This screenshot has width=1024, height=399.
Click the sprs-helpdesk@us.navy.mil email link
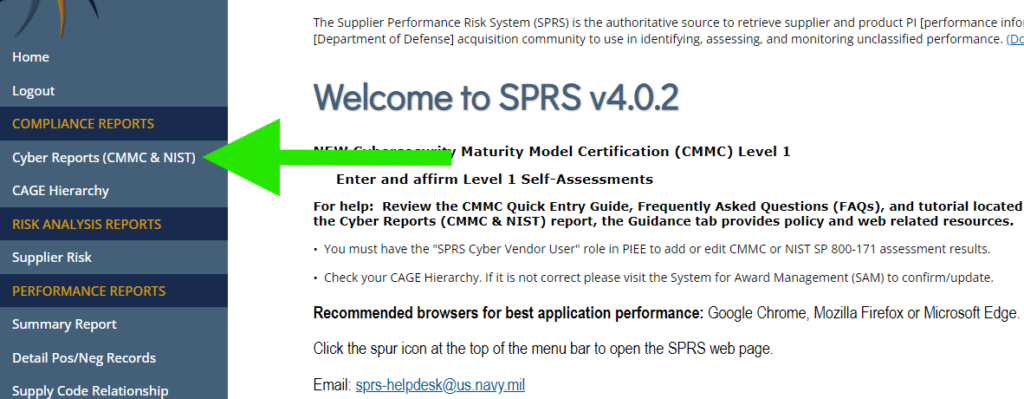coord(440,385)
